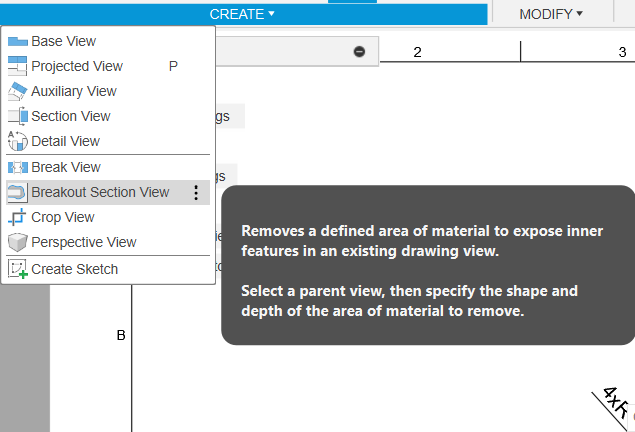
Task: Choose Breakout Section View from the menu
Action: [x=100, y=192]
